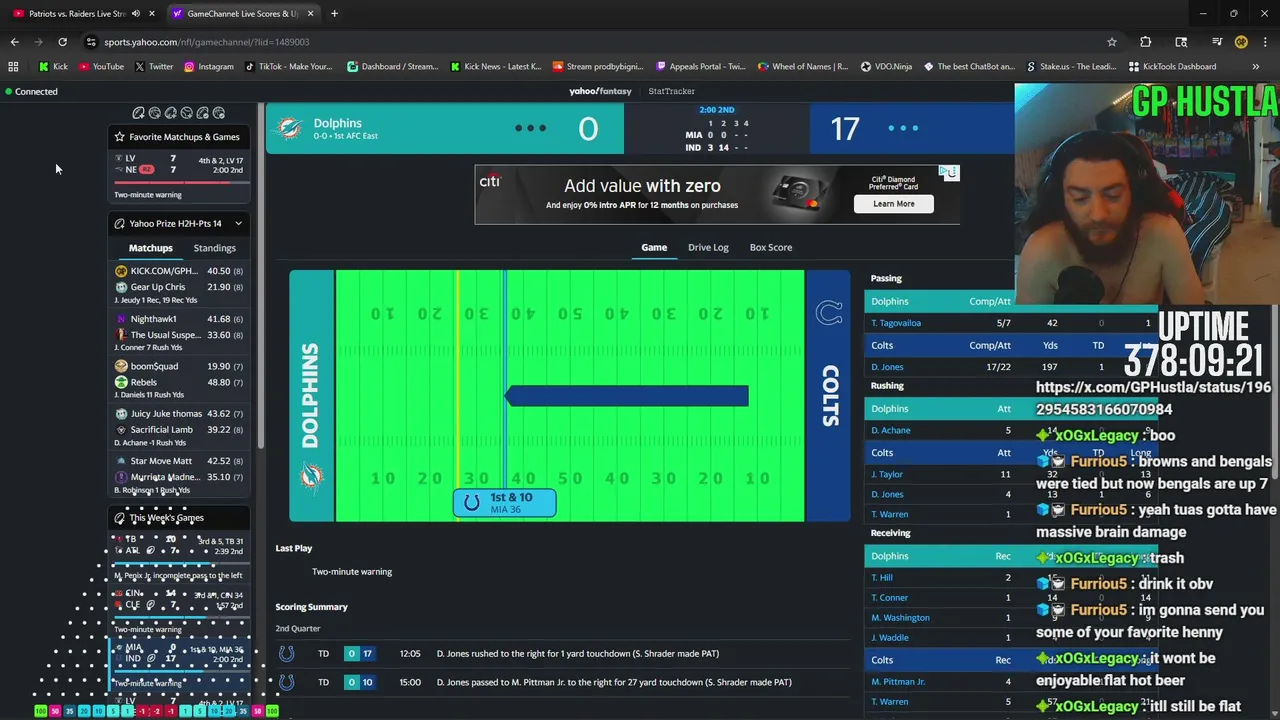This screenshot has width=1280, height=720.
Task: Focus the address bar URL
Action: 207,42
